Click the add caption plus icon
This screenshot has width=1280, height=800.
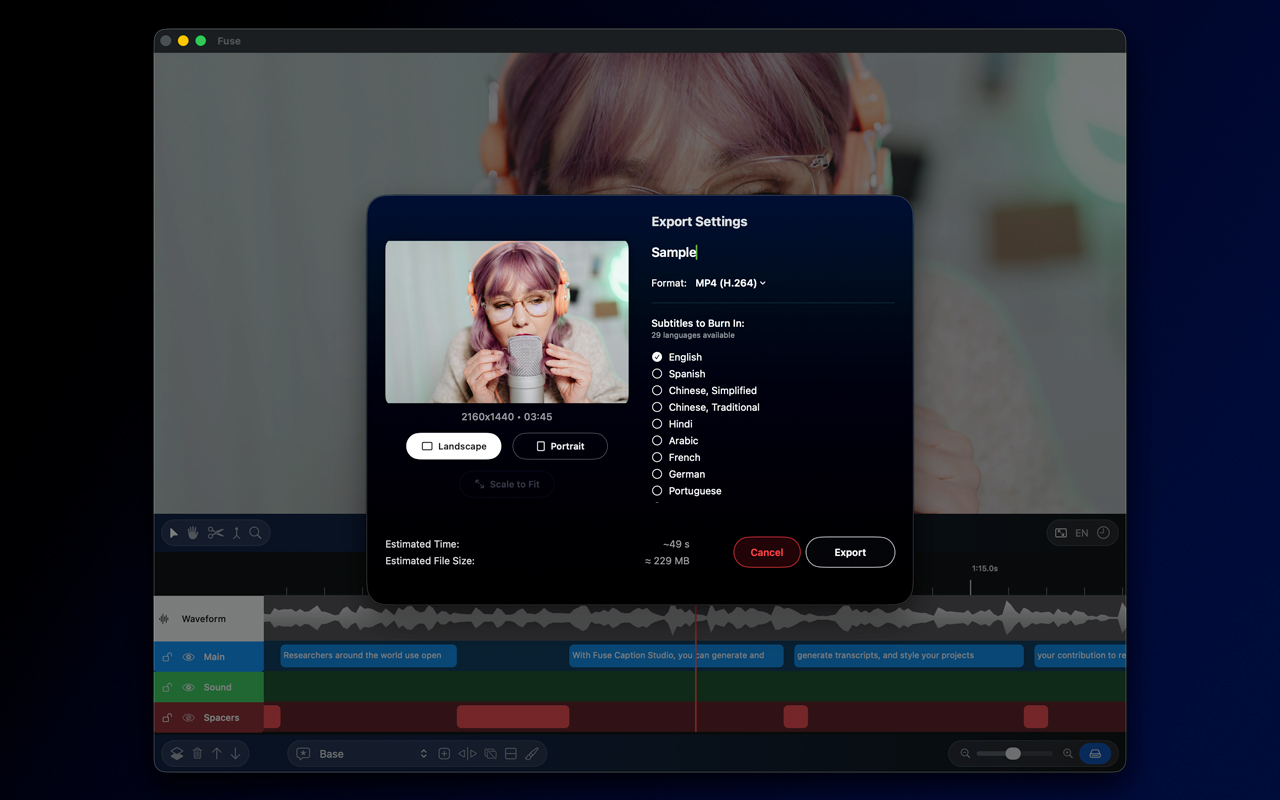click(444, 754)
